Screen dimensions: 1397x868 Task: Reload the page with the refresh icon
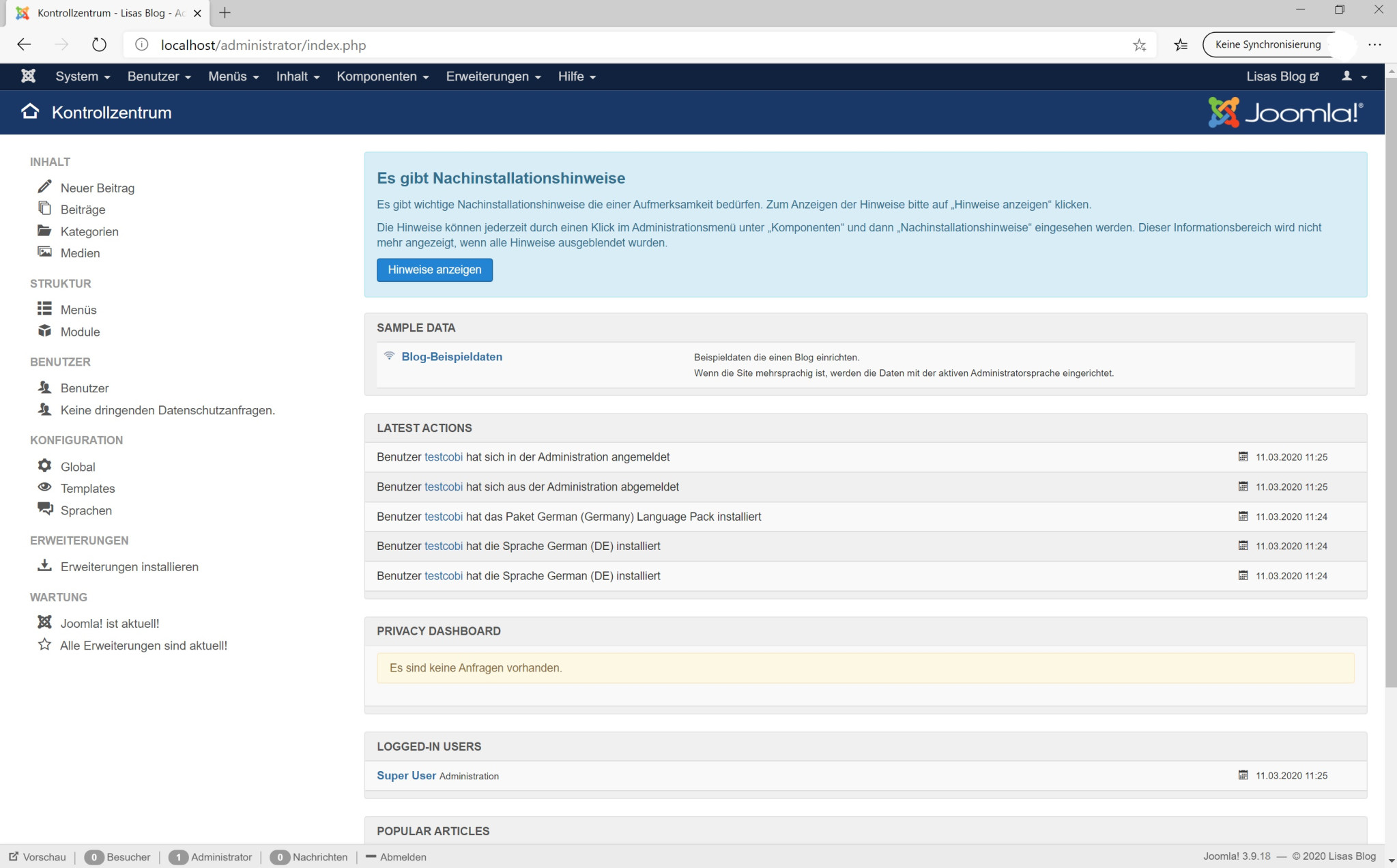click(99, 45)
